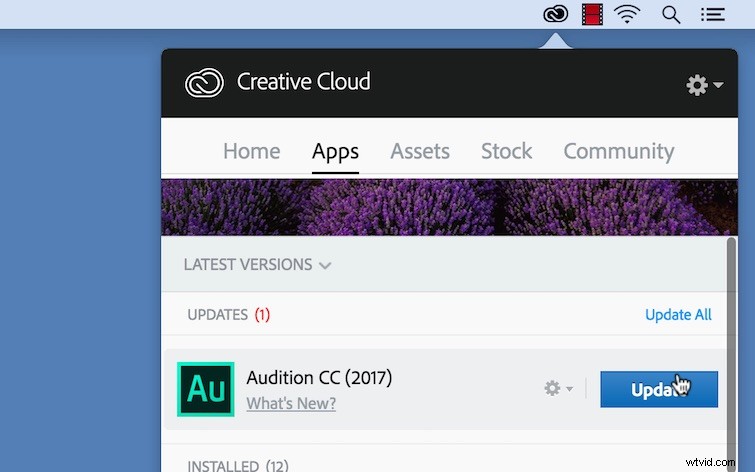Open the Notification Center list icon
Screen dimensions: 755x472
point(713,14)
